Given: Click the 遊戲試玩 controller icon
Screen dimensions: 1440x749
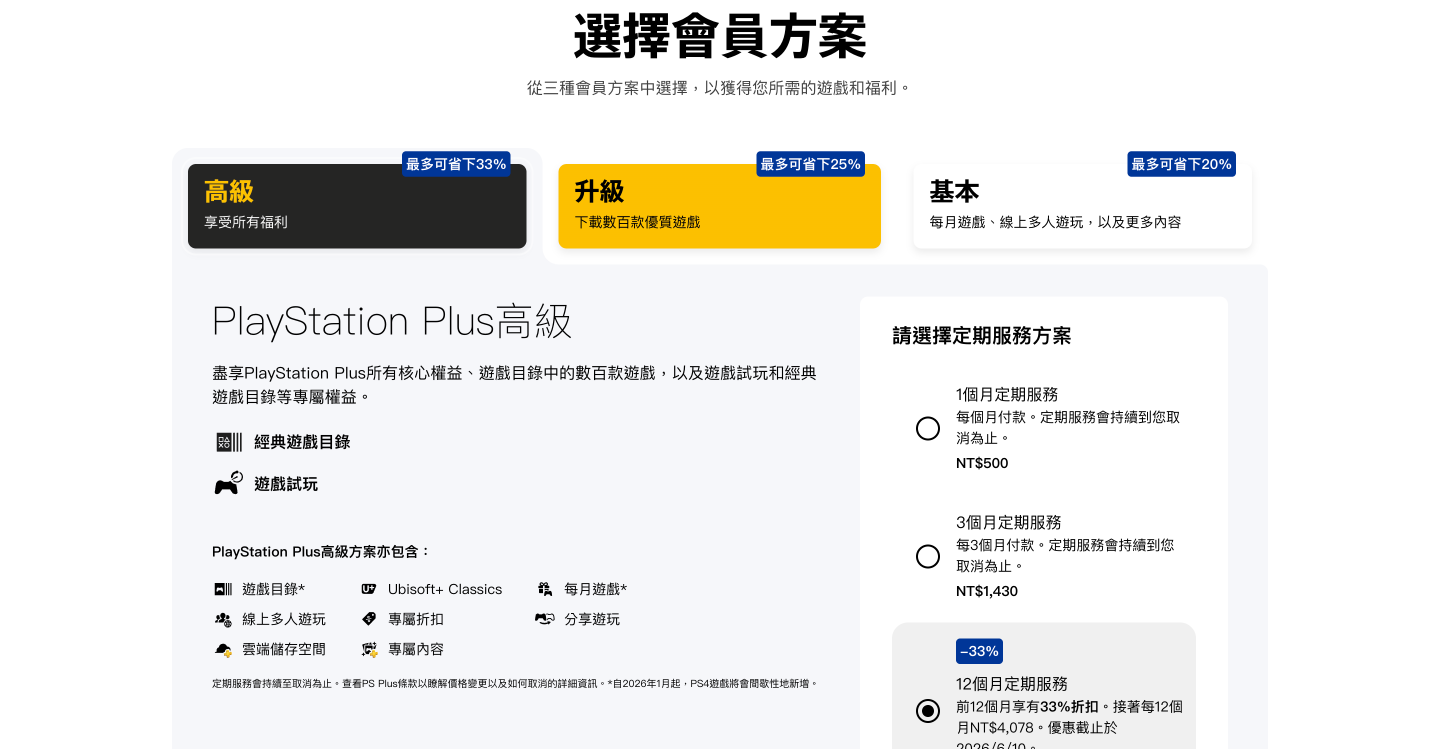Looking at the screenshot, I should (x=229, y=484).
